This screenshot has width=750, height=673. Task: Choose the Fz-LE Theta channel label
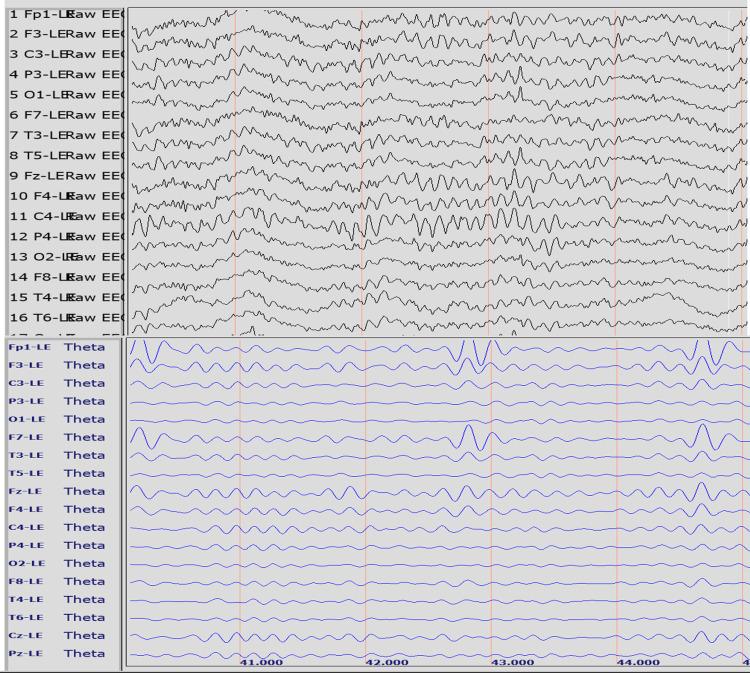[56, 491]
